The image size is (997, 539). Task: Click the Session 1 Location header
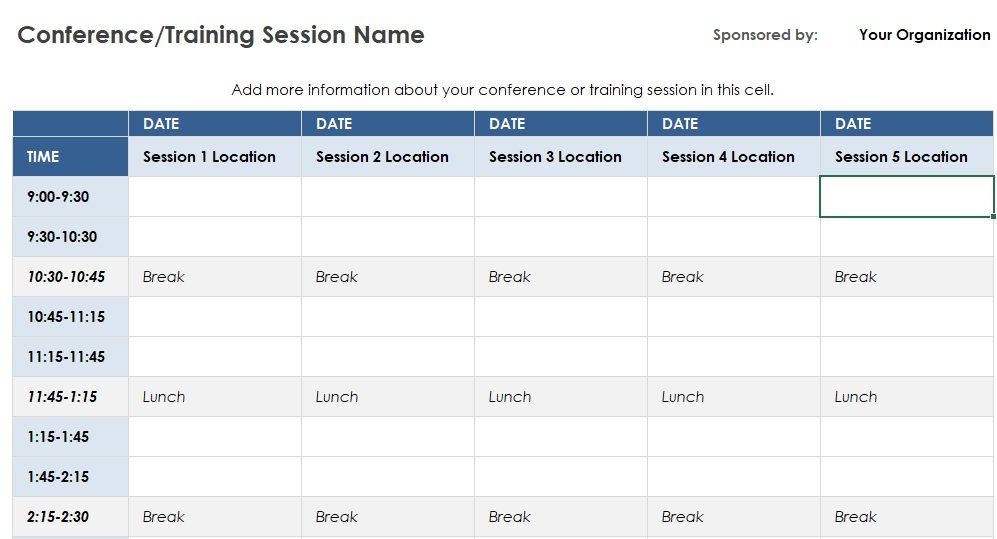[x=215, y=156]
